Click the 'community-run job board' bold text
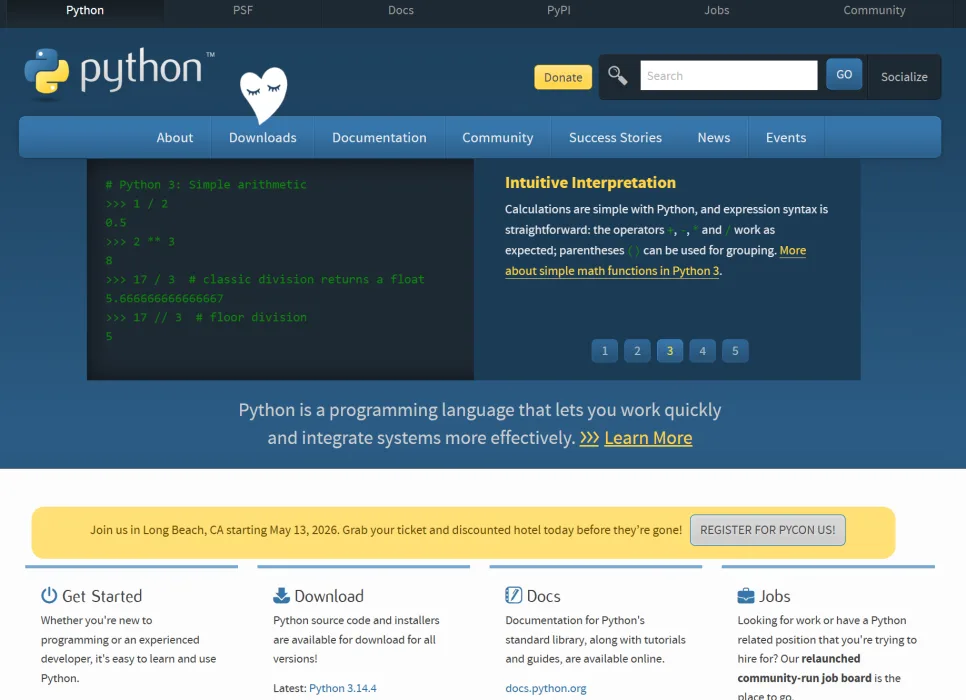This screenshot has width=966, height=700. 805,678
